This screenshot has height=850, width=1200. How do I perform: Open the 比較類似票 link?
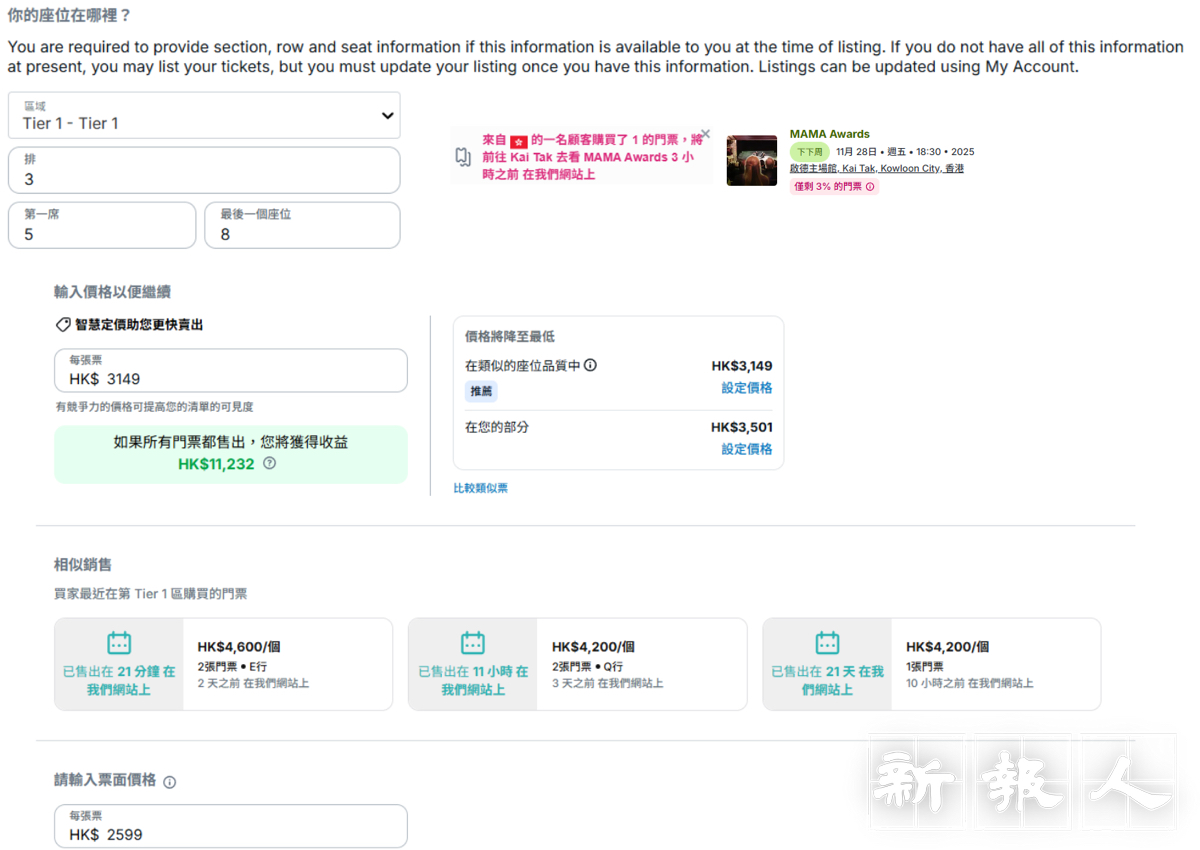coord(481,488)
